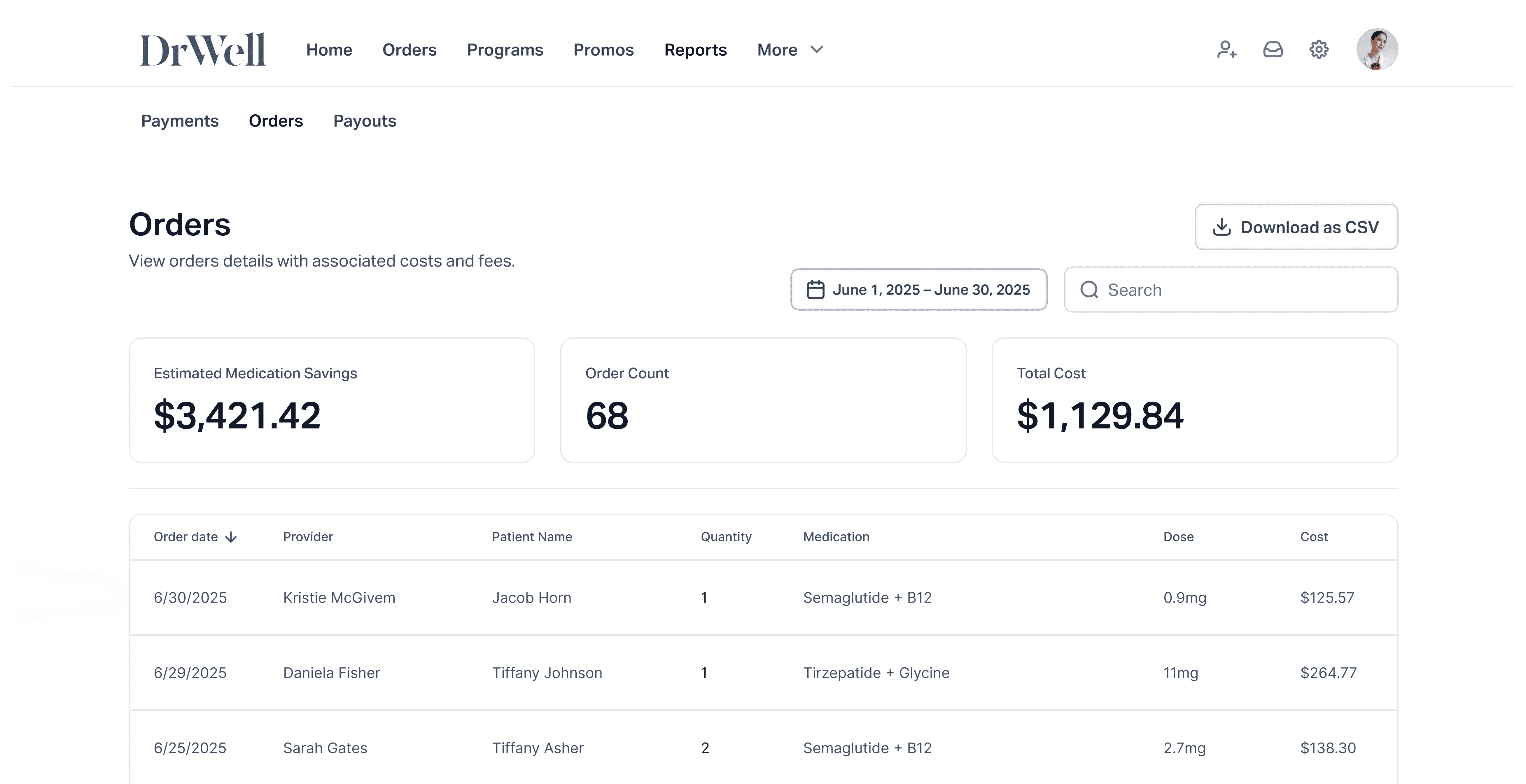1526x784 pixels.
Task: Switch to the Payouts tab
Action: 364,121
